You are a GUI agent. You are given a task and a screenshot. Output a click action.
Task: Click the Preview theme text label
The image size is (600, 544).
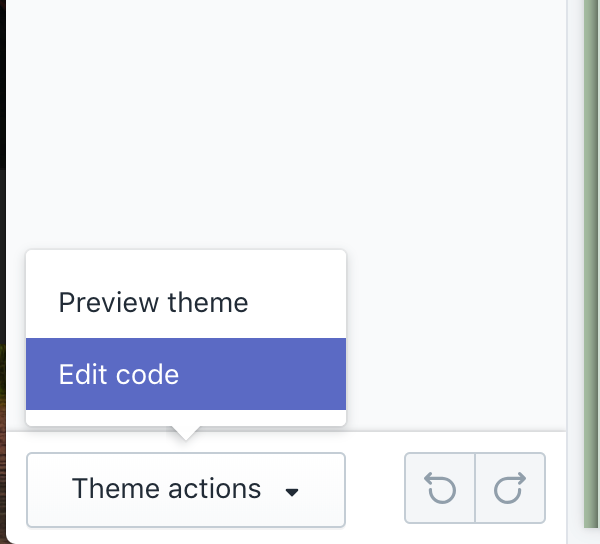153,302
